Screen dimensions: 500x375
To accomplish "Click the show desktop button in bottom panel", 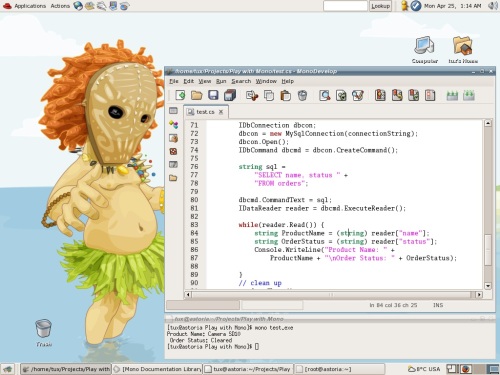I will click(x=7, y=369).
